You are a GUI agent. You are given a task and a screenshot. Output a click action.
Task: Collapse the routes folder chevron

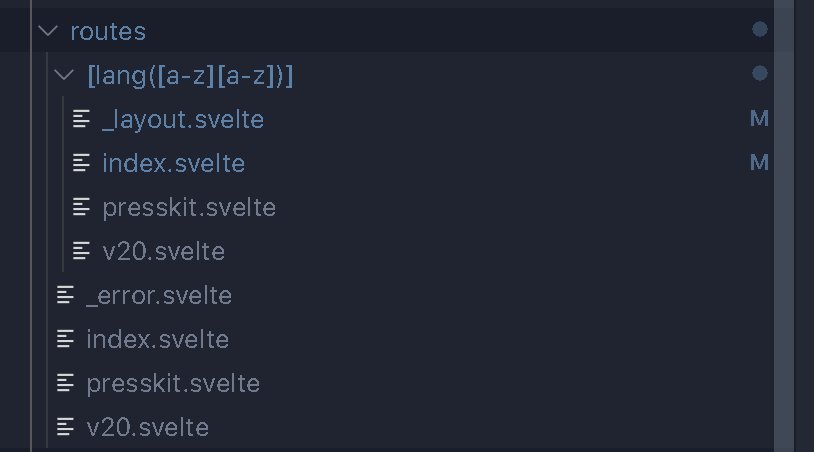pos(48,31)
